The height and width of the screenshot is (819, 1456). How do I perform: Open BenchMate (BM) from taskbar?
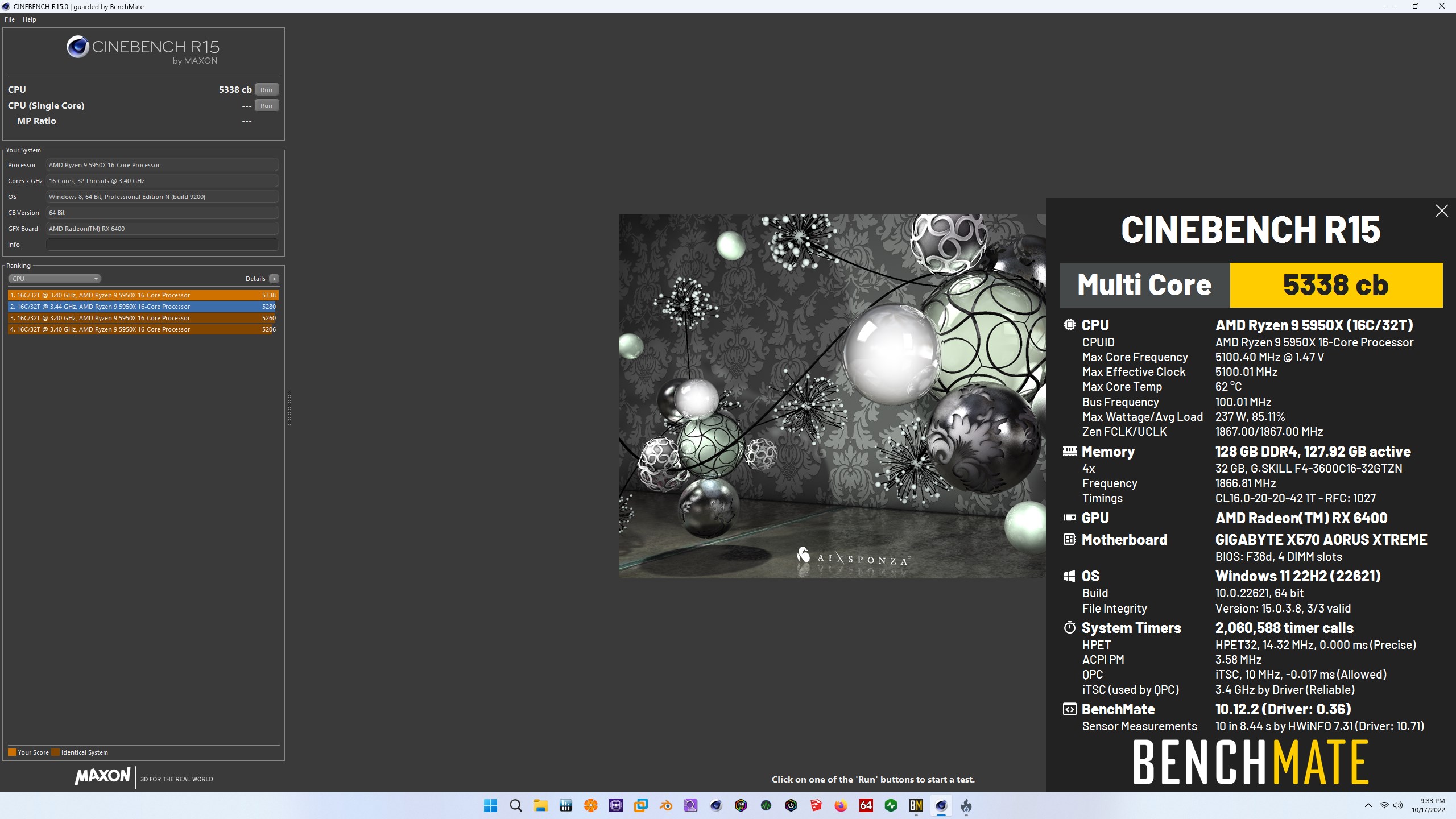(916, 806)
